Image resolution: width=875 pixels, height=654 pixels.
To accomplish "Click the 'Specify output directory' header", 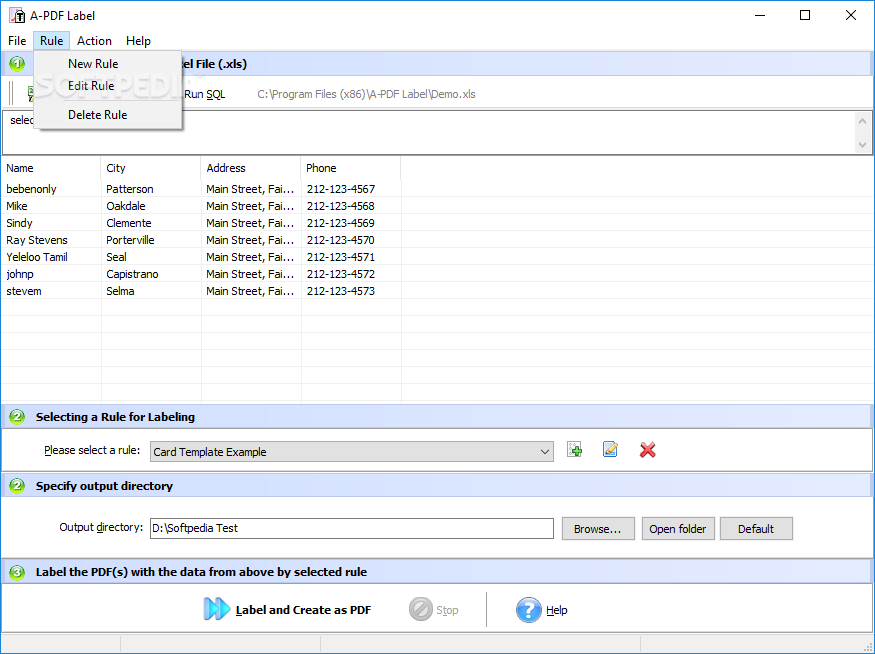I will coord(104,486).
